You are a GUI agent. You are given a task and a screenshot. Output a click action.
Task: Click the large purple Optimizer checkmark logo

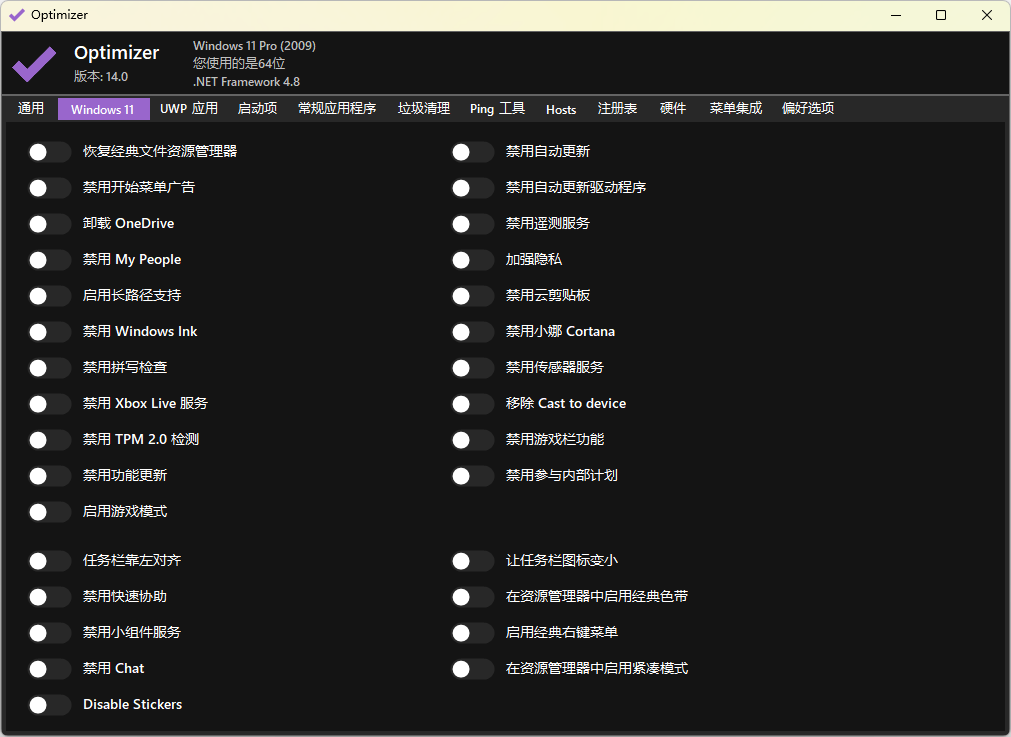tap(34, 64)
